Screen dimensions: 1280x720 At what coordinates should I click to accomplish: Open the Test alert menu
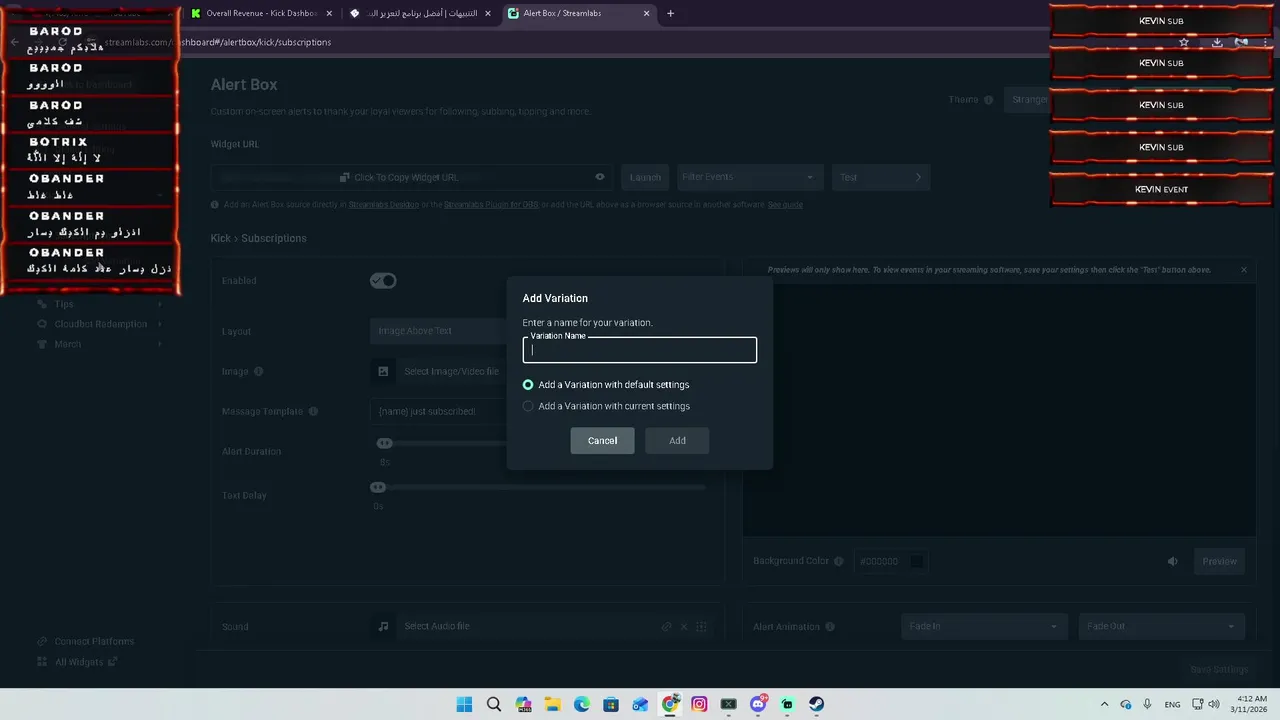pos(880,177)
